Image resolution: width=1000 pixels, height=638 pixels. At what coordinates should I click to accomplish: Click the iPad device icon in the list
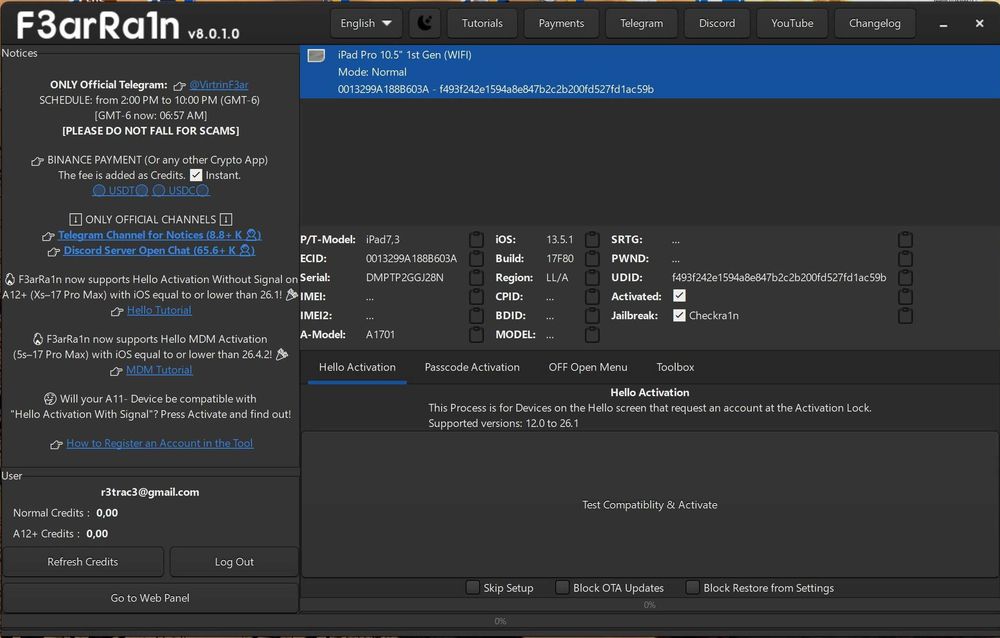point(316,56)
